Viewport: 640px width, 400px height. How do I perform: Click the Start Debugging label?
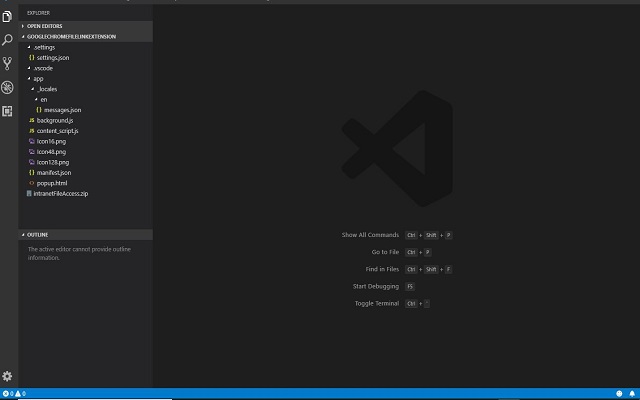tap(376, 286)
